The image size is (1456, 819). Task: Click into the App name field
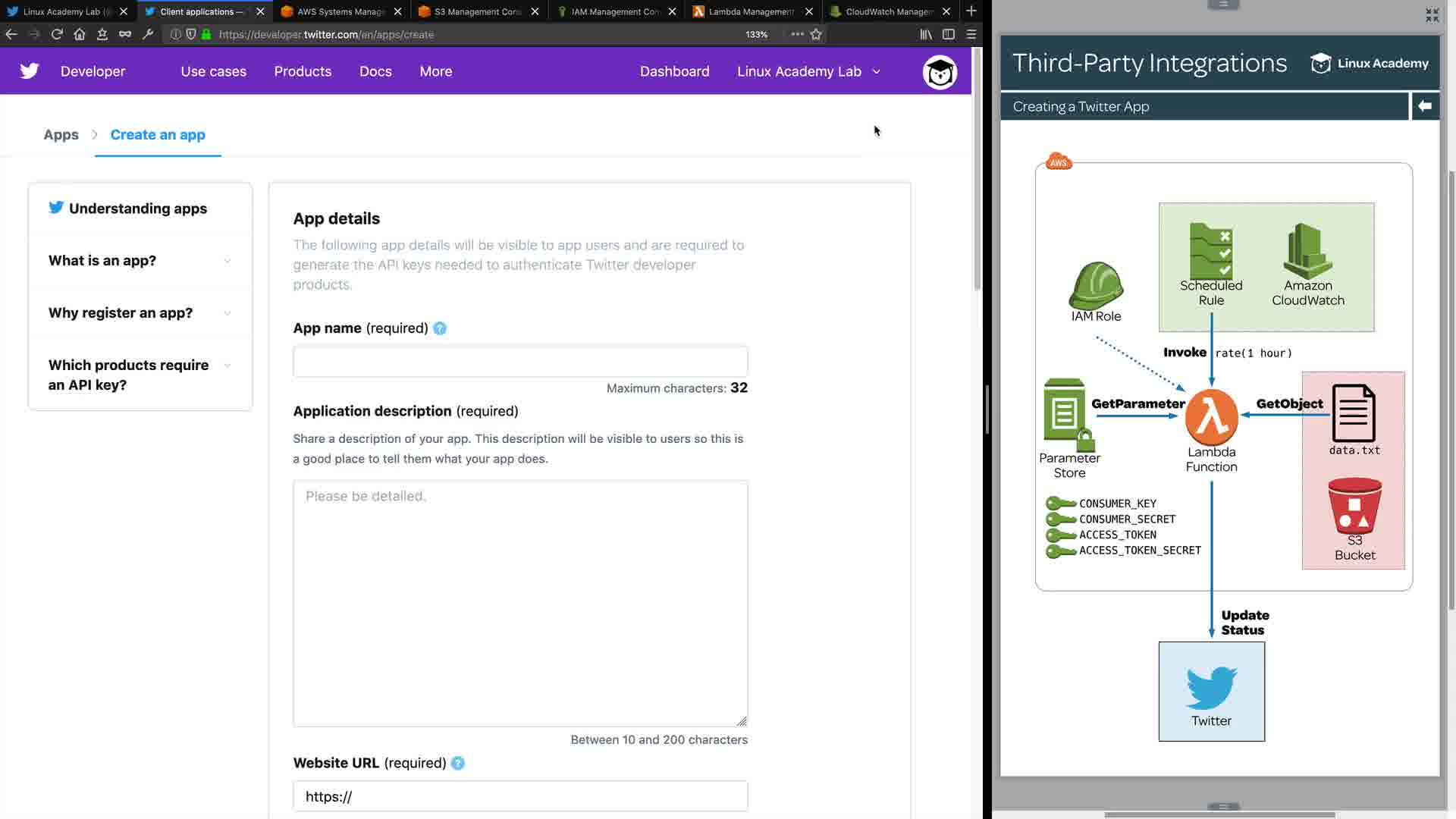(520, 362)
